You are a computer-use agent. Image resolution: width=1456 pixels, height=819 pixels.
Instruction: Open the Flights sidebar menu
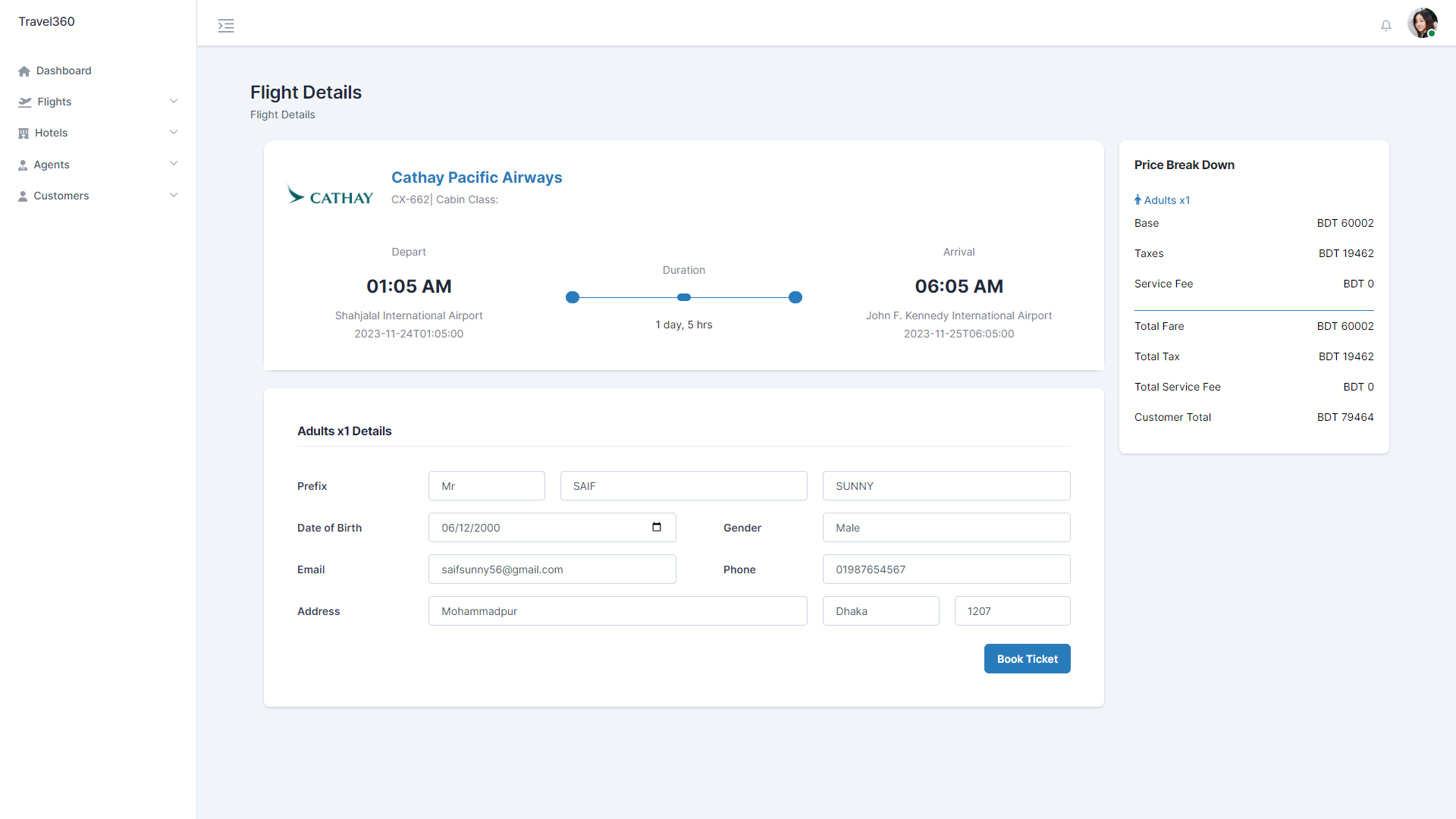click(x=99, y=102)
